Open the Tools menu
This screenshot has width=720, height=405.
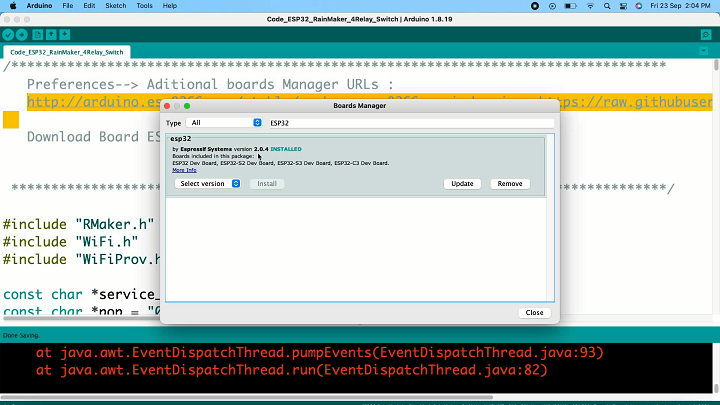(144, 6)
